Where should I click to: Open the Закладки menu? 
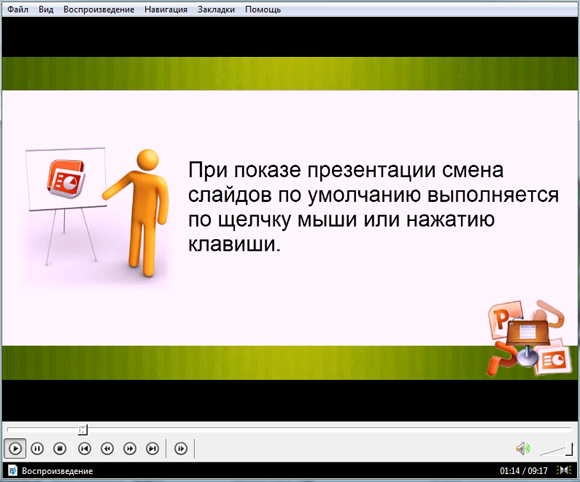click(216, 9)
